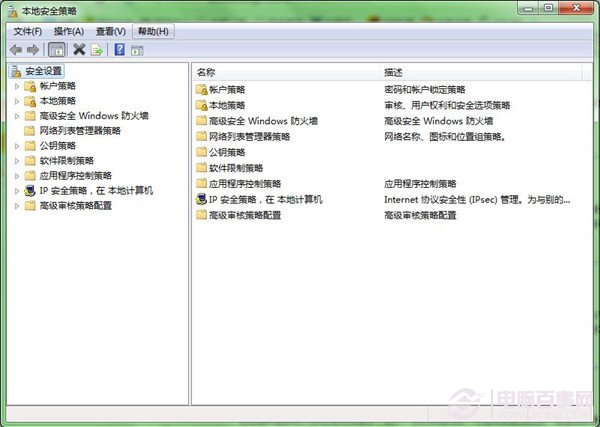600x427 pixels.
Task: Expand 高级安全 Windows 防火墙 tree arrow
Action: [x=17, y=116]
